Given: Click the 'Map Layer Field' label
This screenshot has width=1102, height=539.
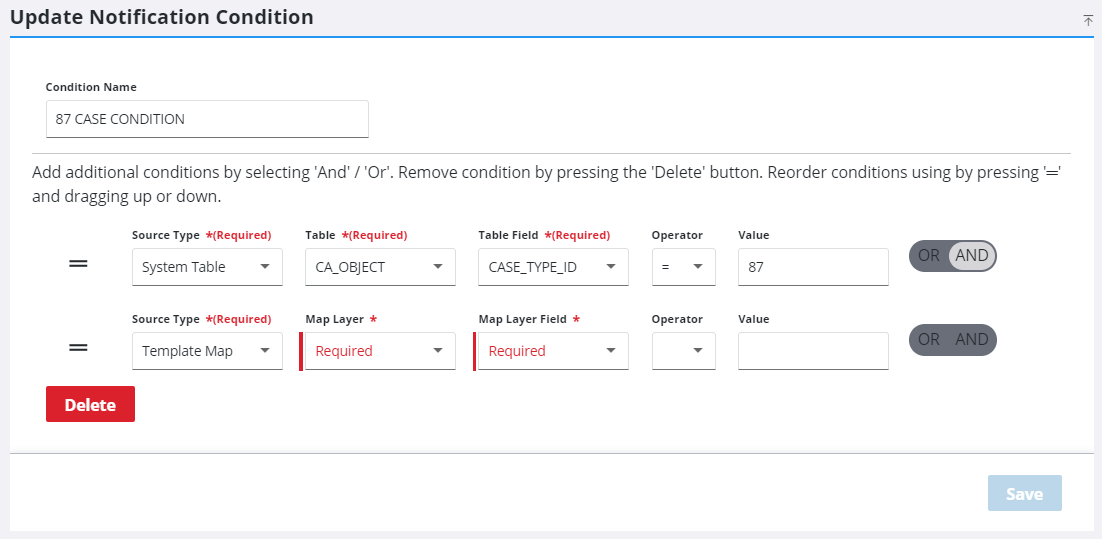Looking at the screenshot, I should [x=523, y=319].
